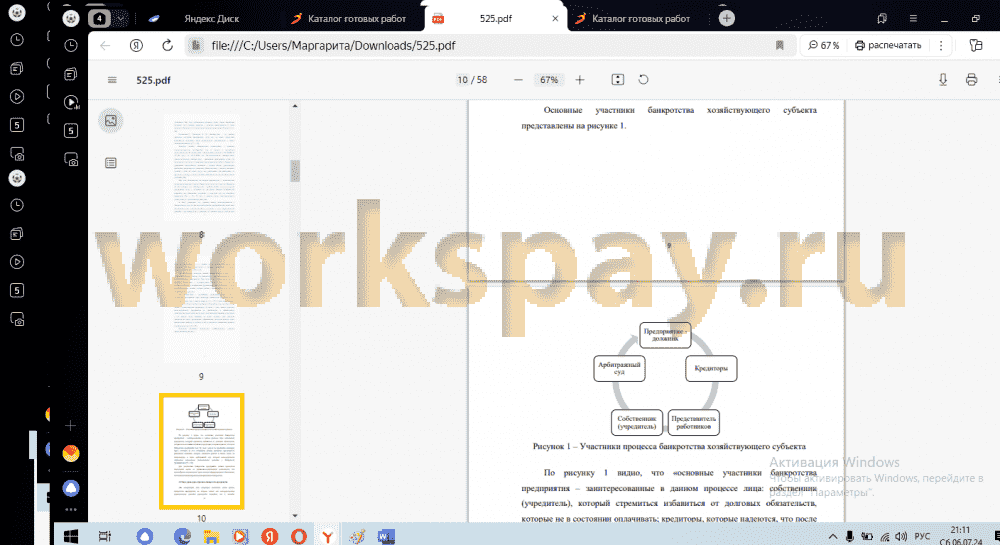
Task: Click the 67 % zoom indicator in address bar
Action: (824, 45)
